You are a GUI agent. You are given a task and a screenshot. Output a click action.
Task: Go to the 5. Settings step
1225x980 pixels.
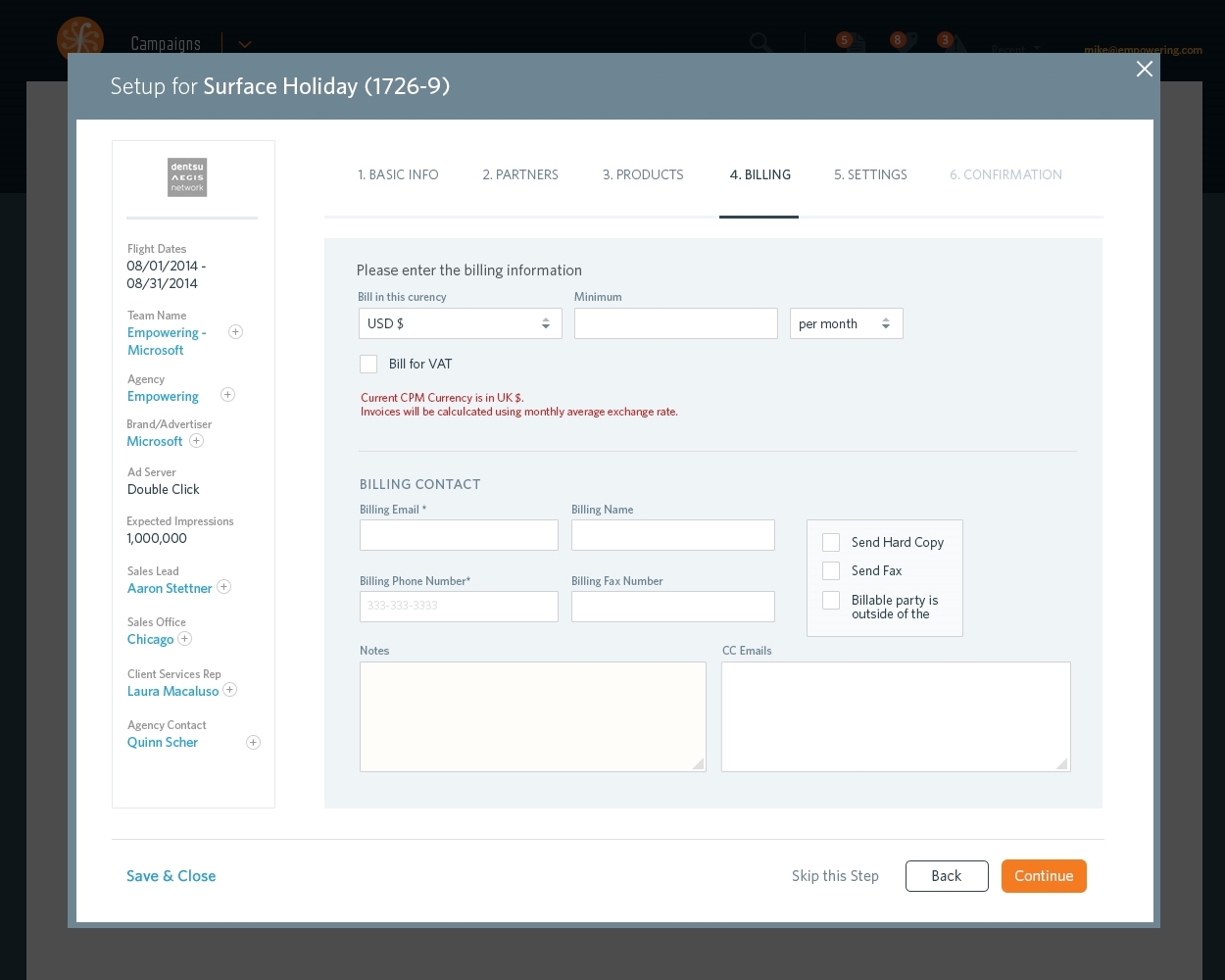pyautogui.click(x=870, y=174)
